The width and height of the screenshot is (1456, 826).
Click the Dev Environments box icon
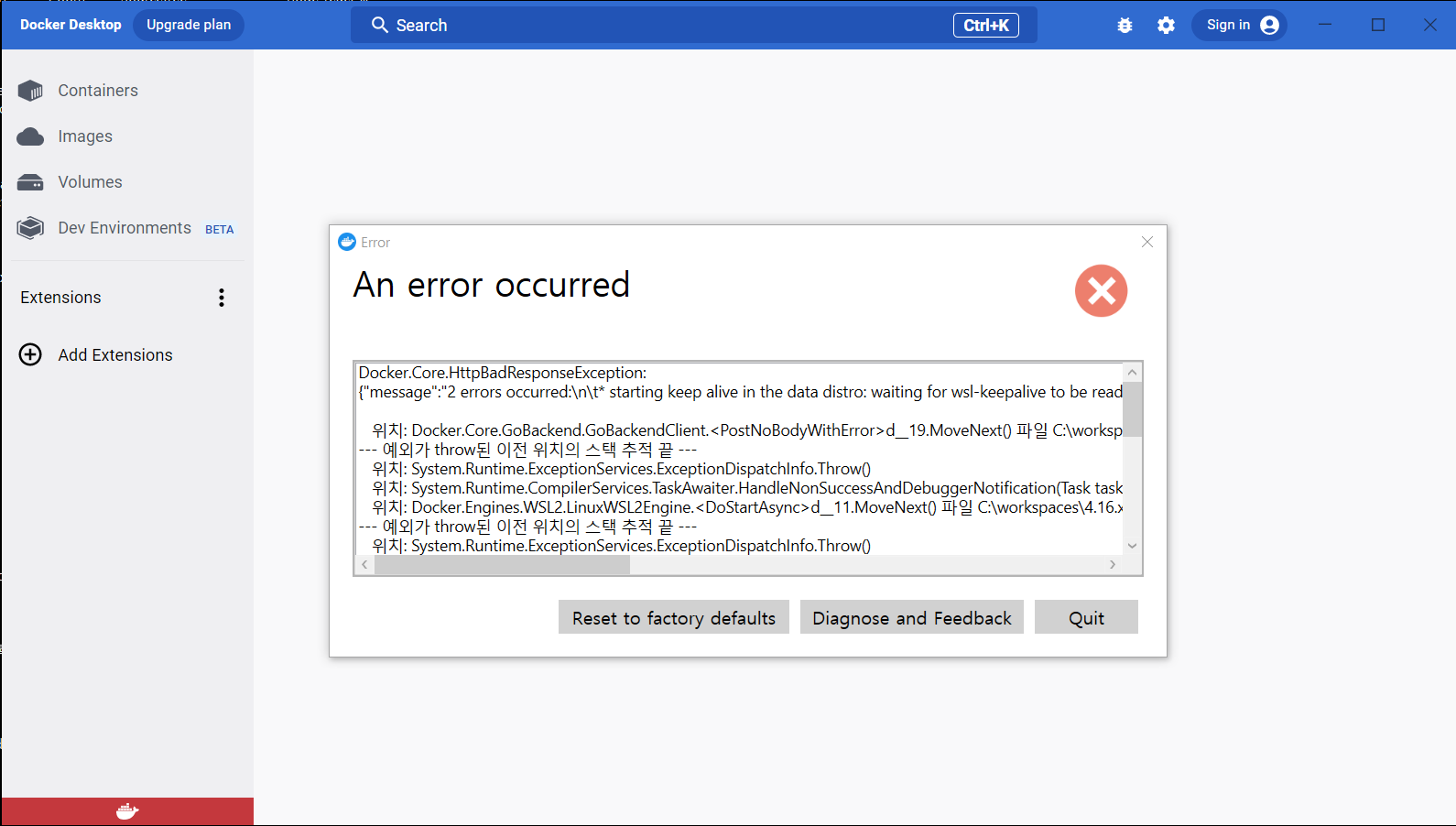[x=30, y=228]
